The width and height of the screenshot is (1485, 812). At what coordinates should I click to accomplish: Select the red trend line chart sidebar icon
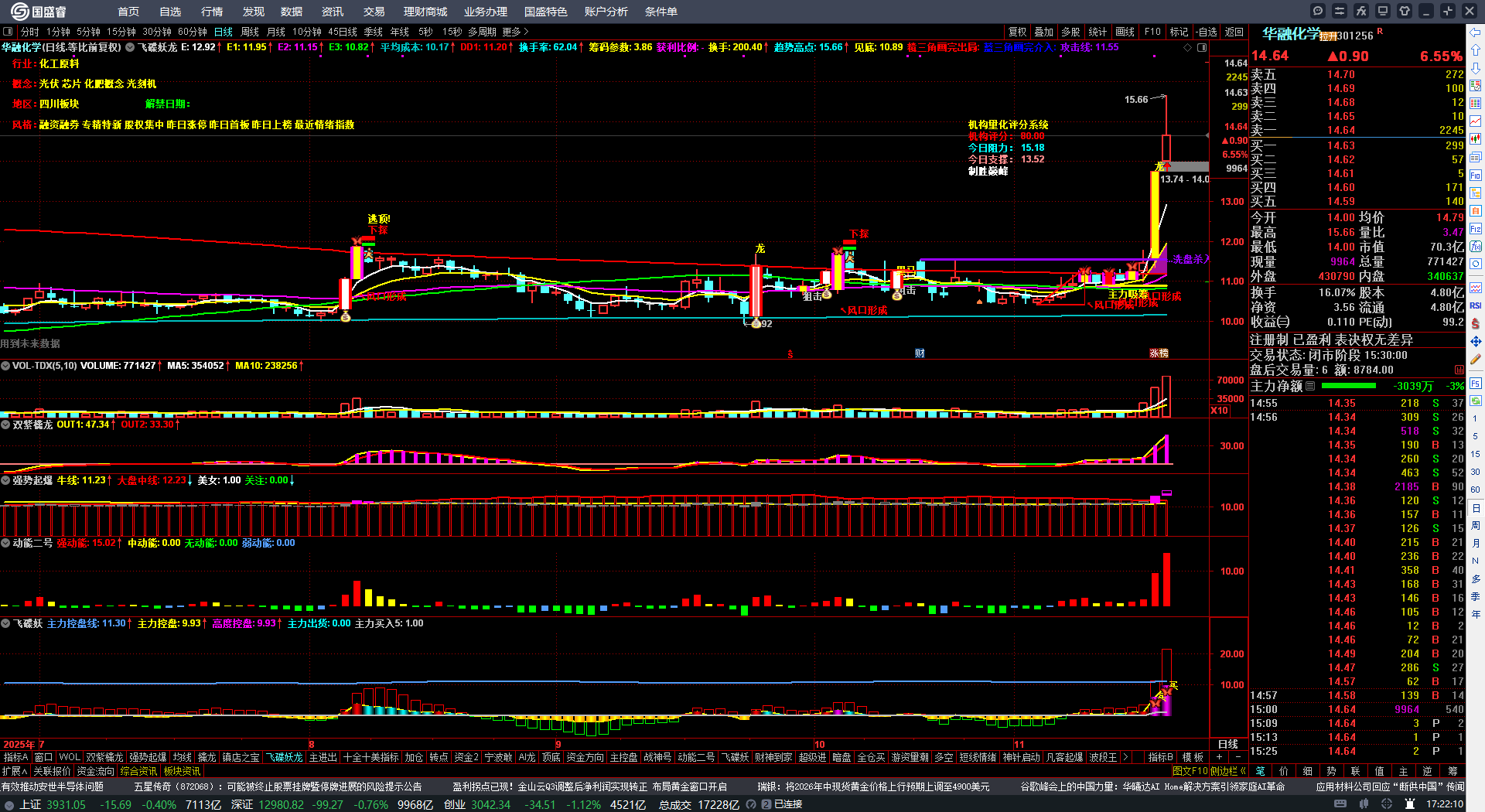(1476, 121)
